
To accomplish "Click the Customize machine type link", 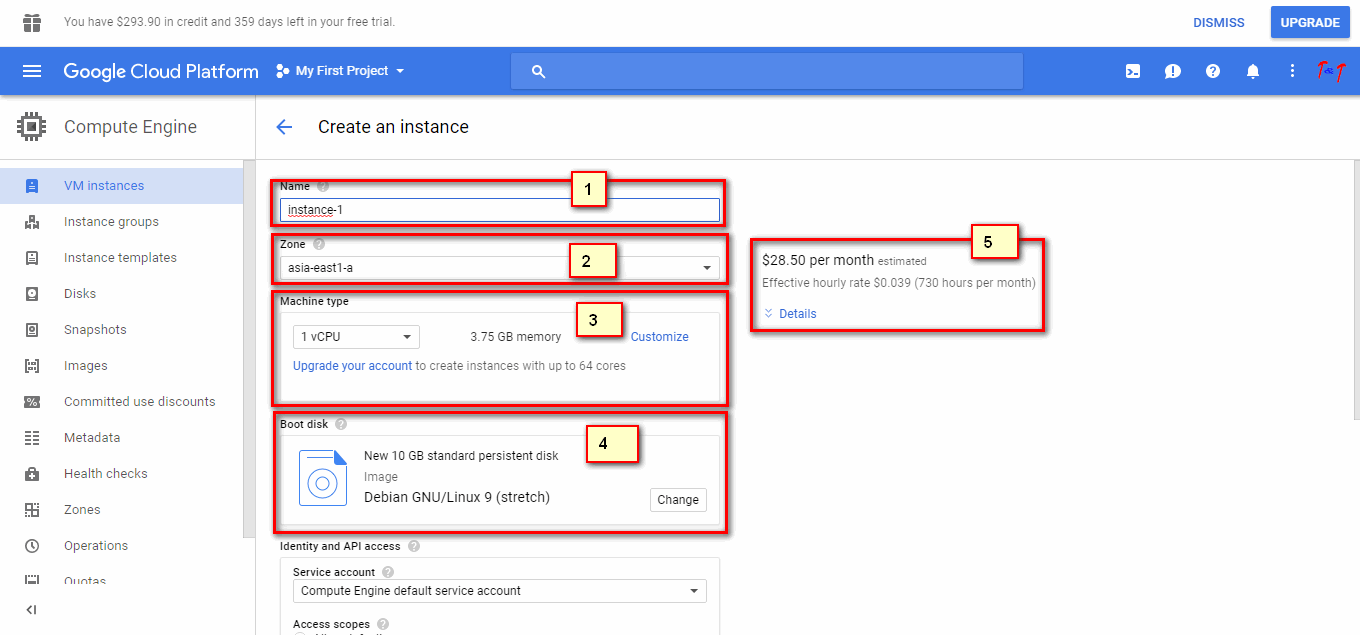I will point(660,337).
